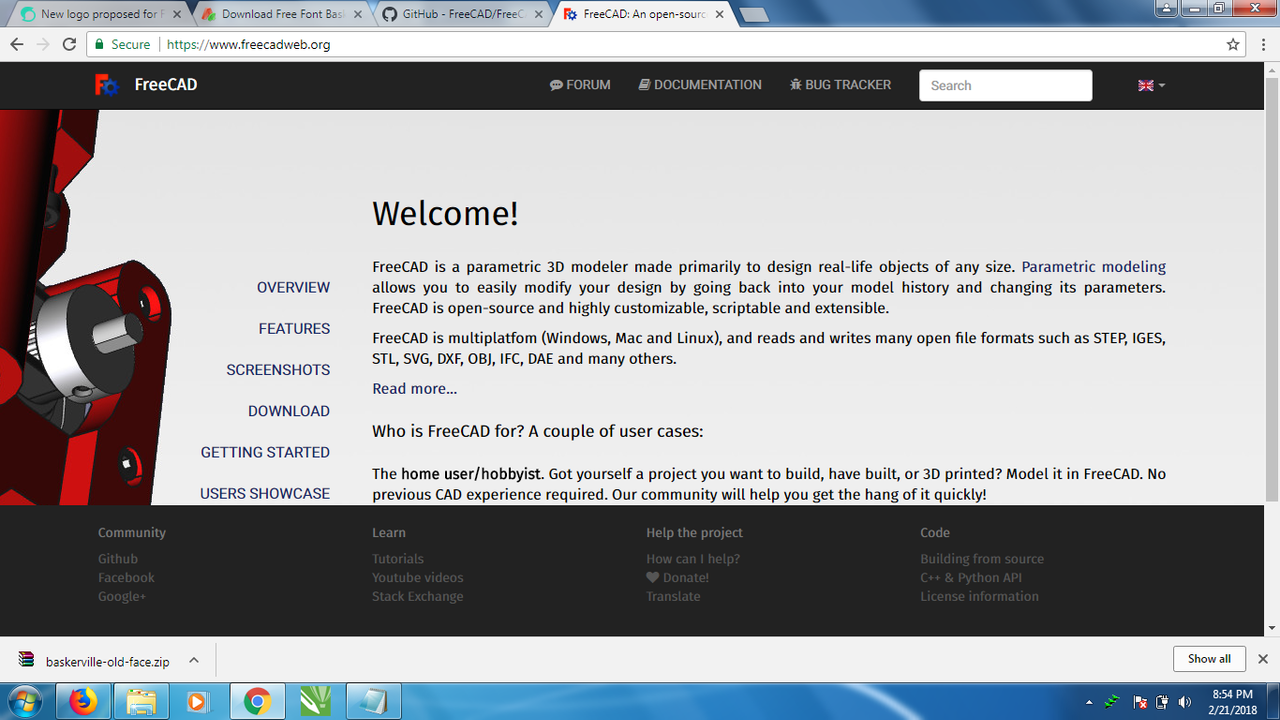Reload the page with the refresh icon
Viewport: 1280px width, 720px height.
[x=69, y=45]
